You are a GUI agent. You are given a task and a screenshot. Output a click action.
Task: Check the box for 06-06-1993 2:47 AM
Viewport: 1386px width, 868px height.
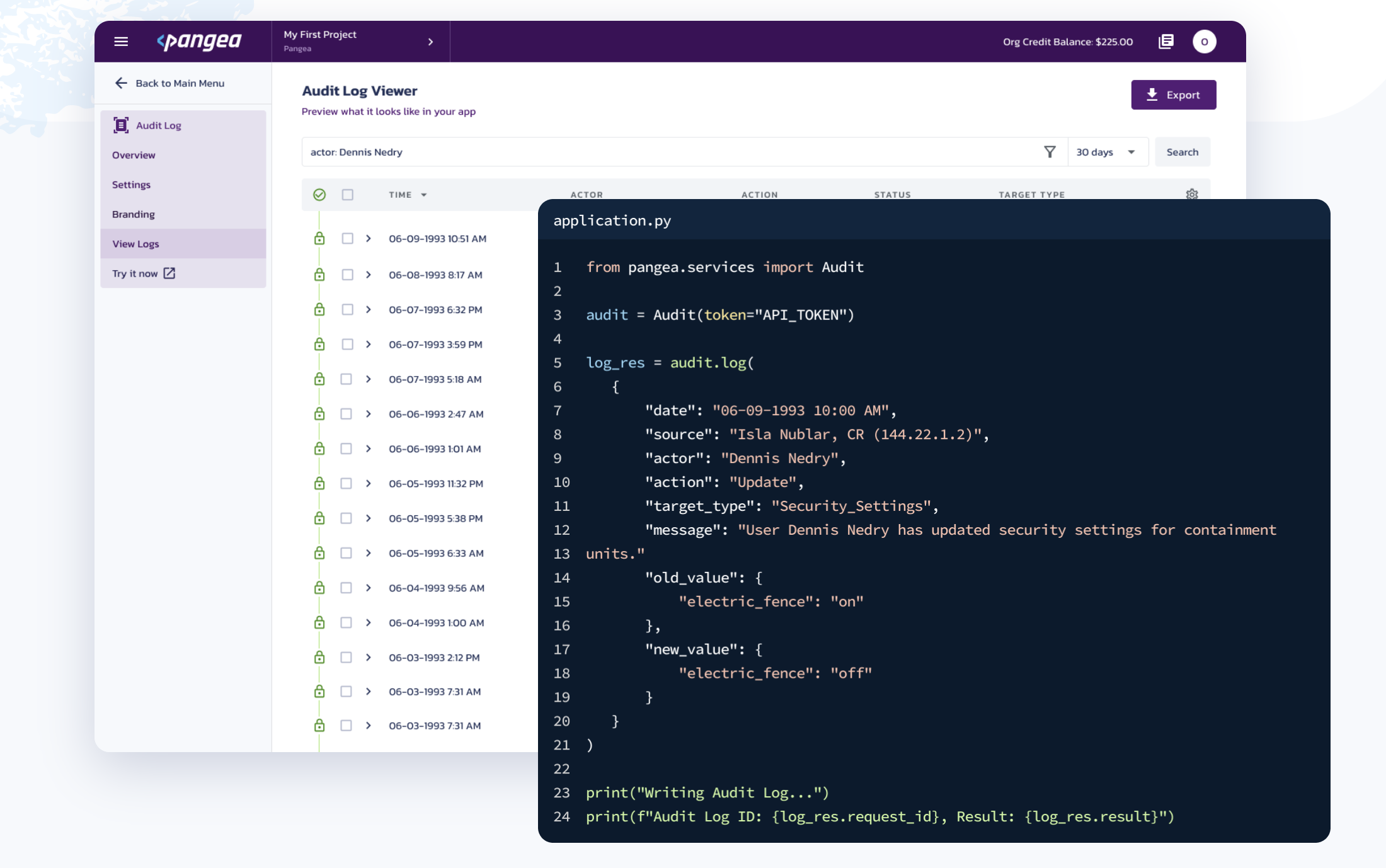pos(346,413)
